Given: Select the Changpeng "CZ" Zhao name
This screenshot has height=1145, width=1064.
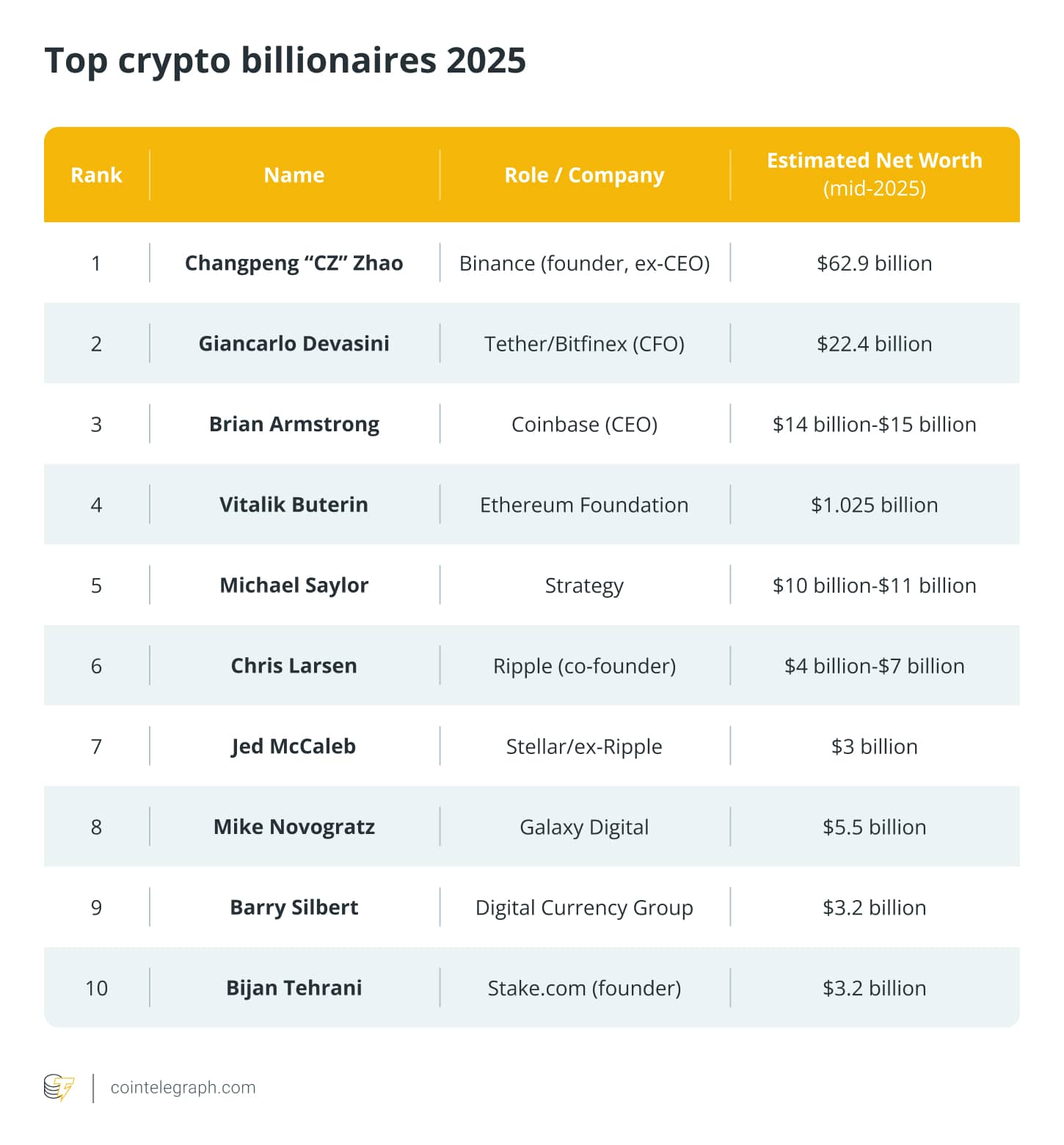Looking at the screenshot, I should point(294,263).
